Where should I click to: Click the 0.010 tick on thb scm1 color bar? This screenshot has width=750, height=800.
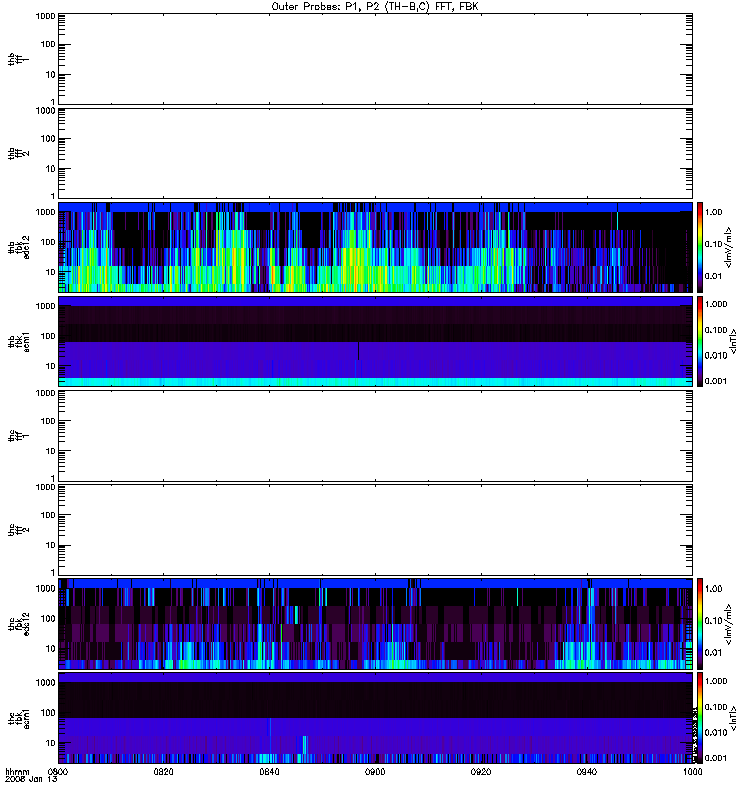(716, 356)
